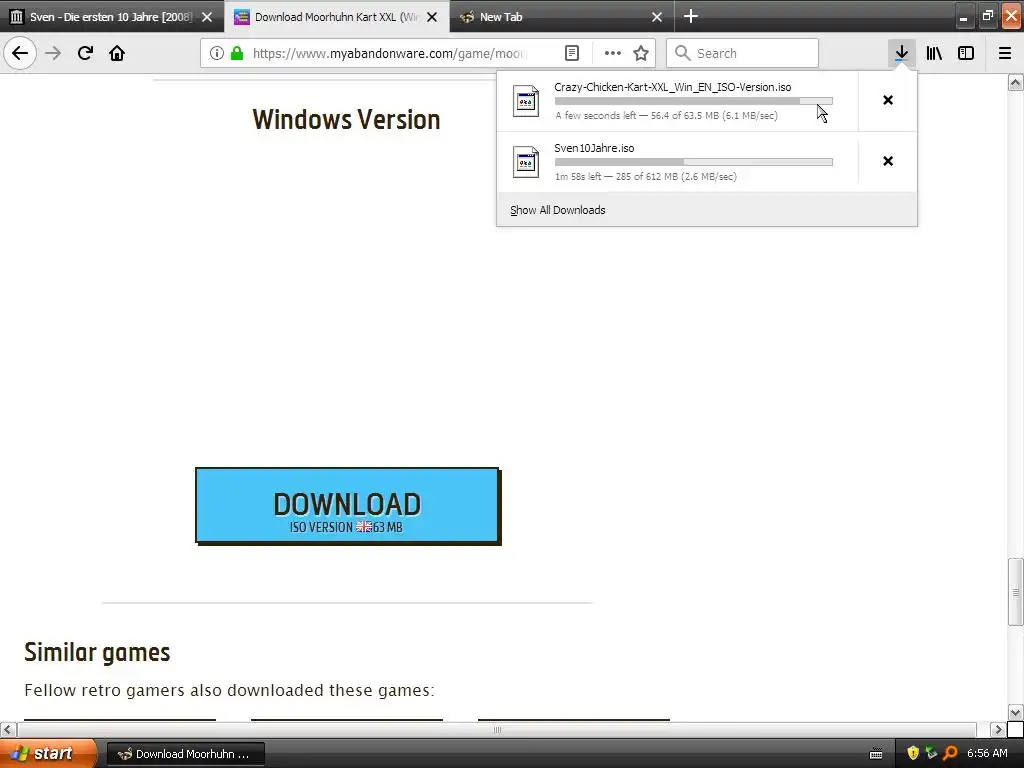
Task: Open a new tab with plus button
Action: coord(690,16)
